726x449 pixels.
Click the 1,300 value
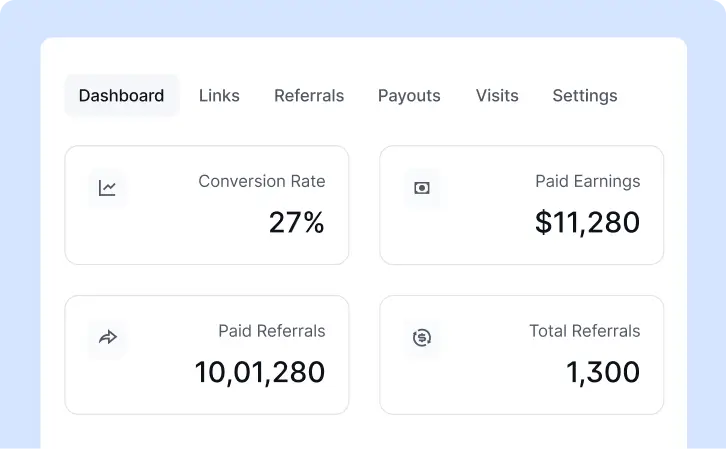(x=603, y=373)
